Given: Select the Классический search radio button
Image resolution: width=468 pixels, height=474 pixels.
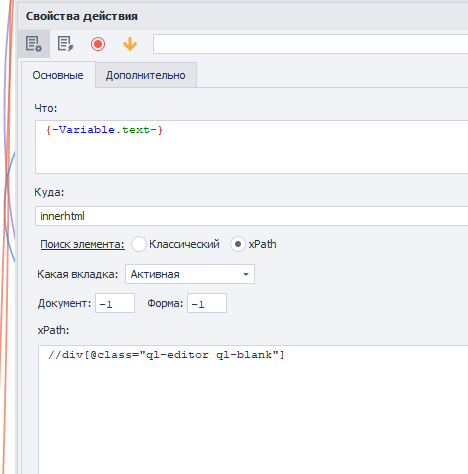Looking at the screenshot, I should click(x=139, y=244).
